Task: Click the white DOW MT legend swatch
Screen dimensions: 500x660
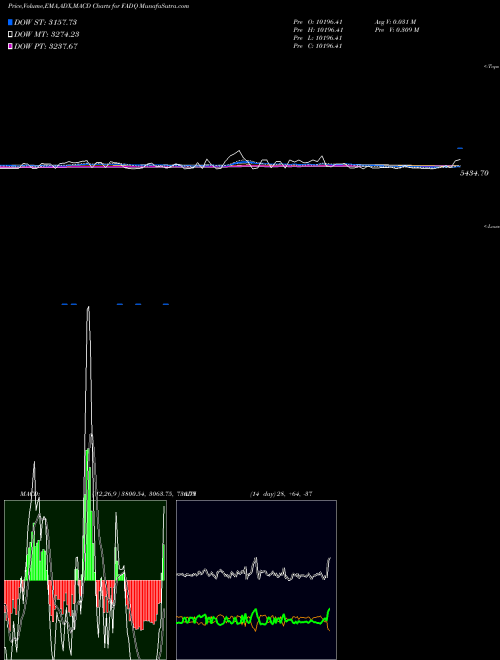Action: pyautogui.click(x=11, y=35)
